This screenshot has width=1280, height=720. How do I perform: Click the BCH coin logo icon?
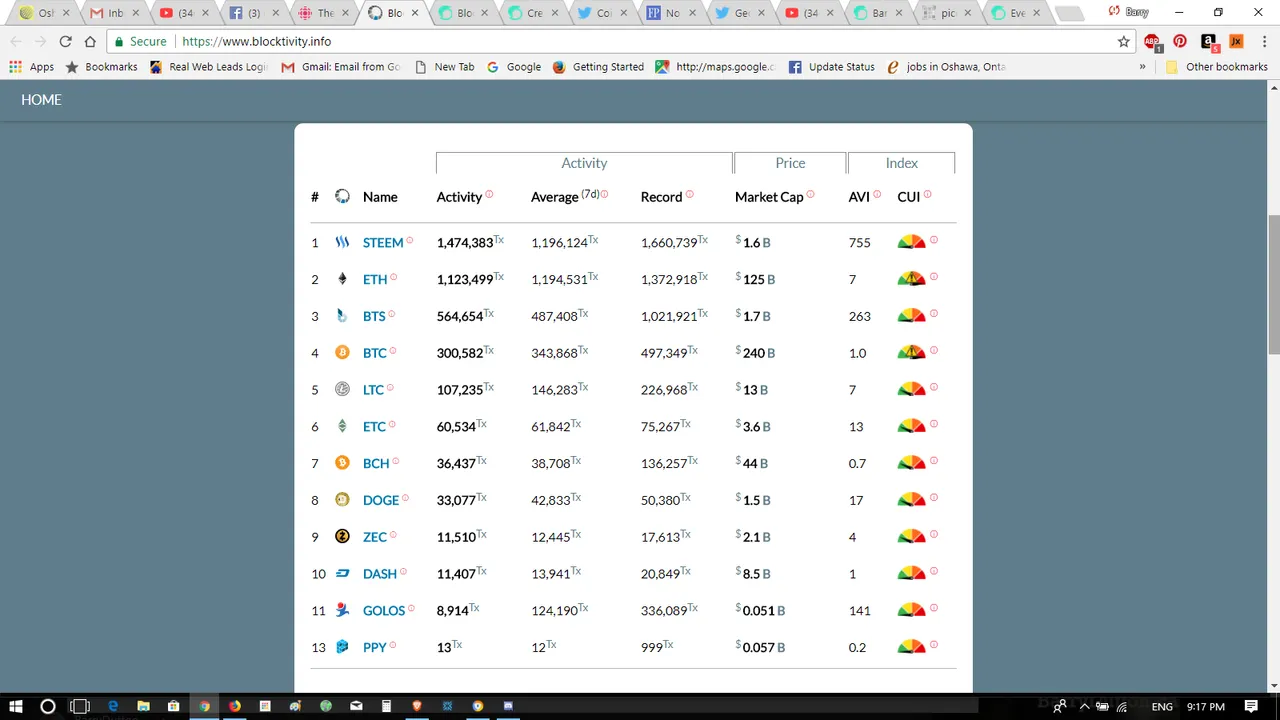[342, 463]
